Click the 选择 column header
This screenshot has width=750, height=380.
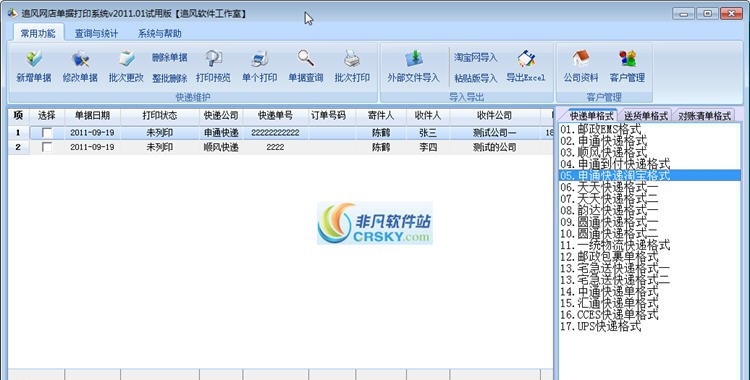(47, 115)
